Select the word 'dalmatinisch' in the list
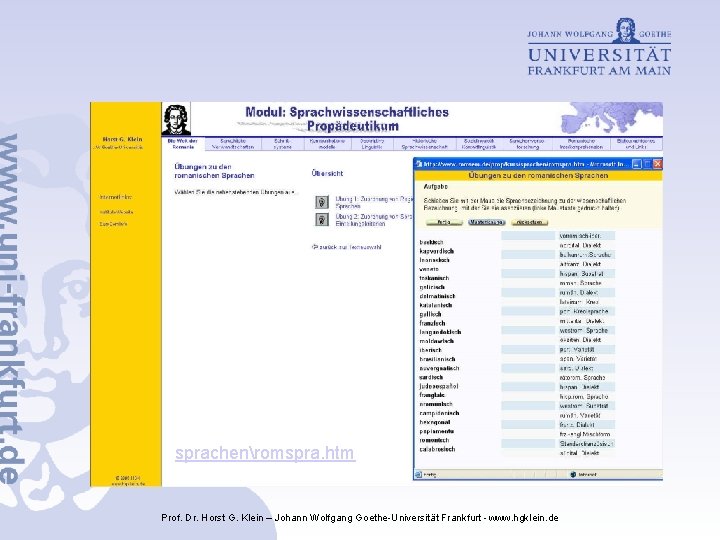The image size is (720, 540). click(437, 296)
